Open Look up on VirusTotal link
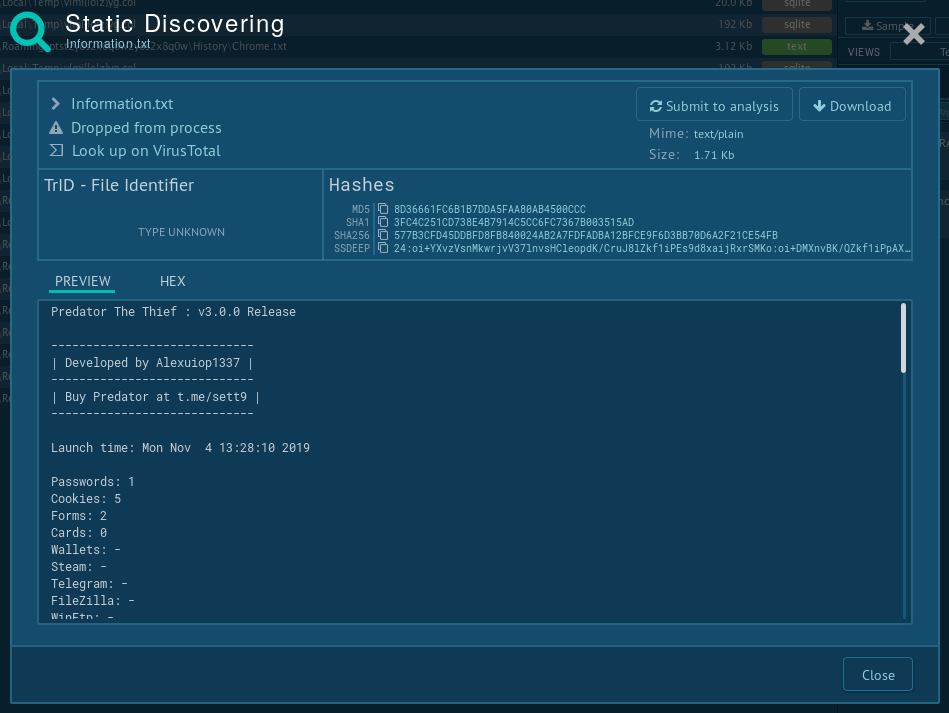This screenshot has width=949, height=713. pos(146,151)
